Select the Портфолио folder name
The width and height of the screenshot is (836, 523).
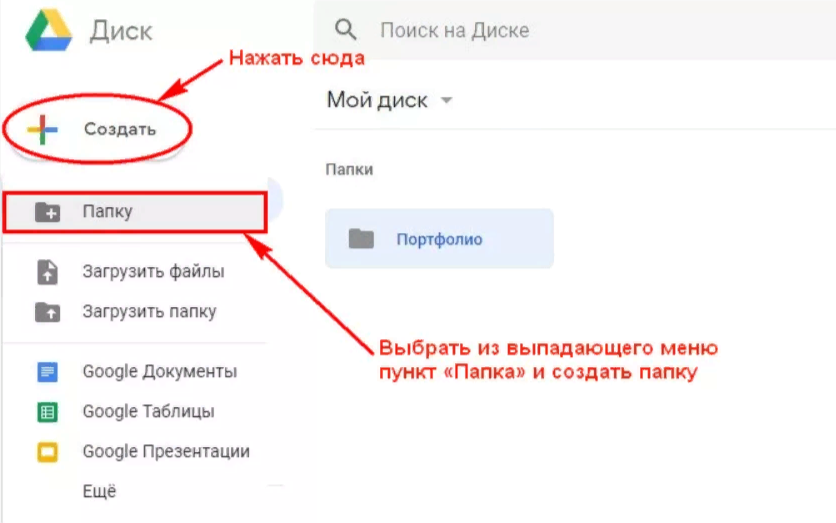click(x=439, y=239)
